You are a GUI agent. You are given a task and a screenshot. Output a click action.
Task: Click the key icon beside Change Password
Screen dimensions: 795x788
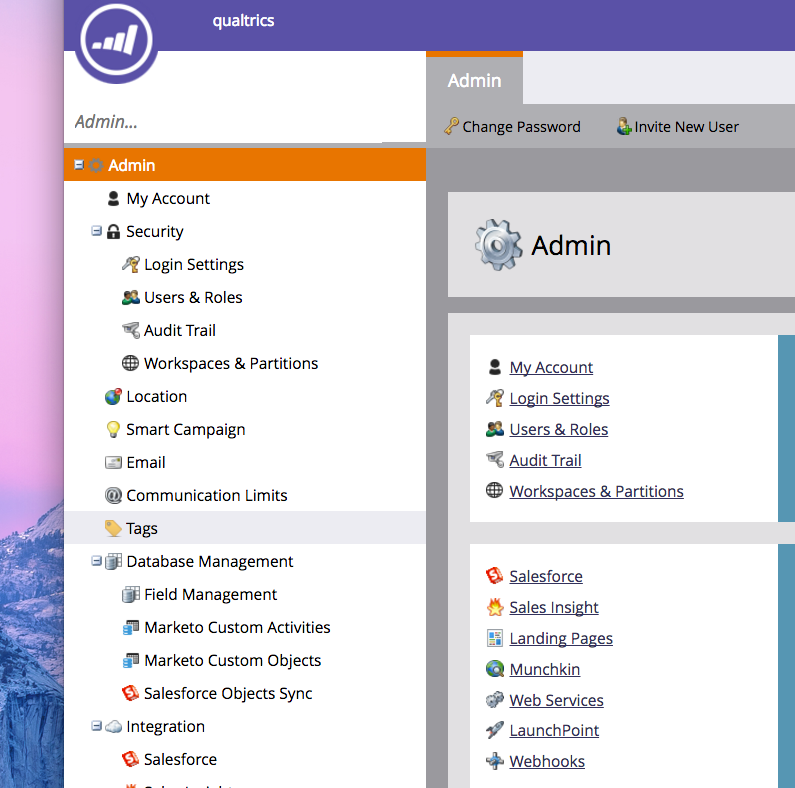(x=451, y=126)
